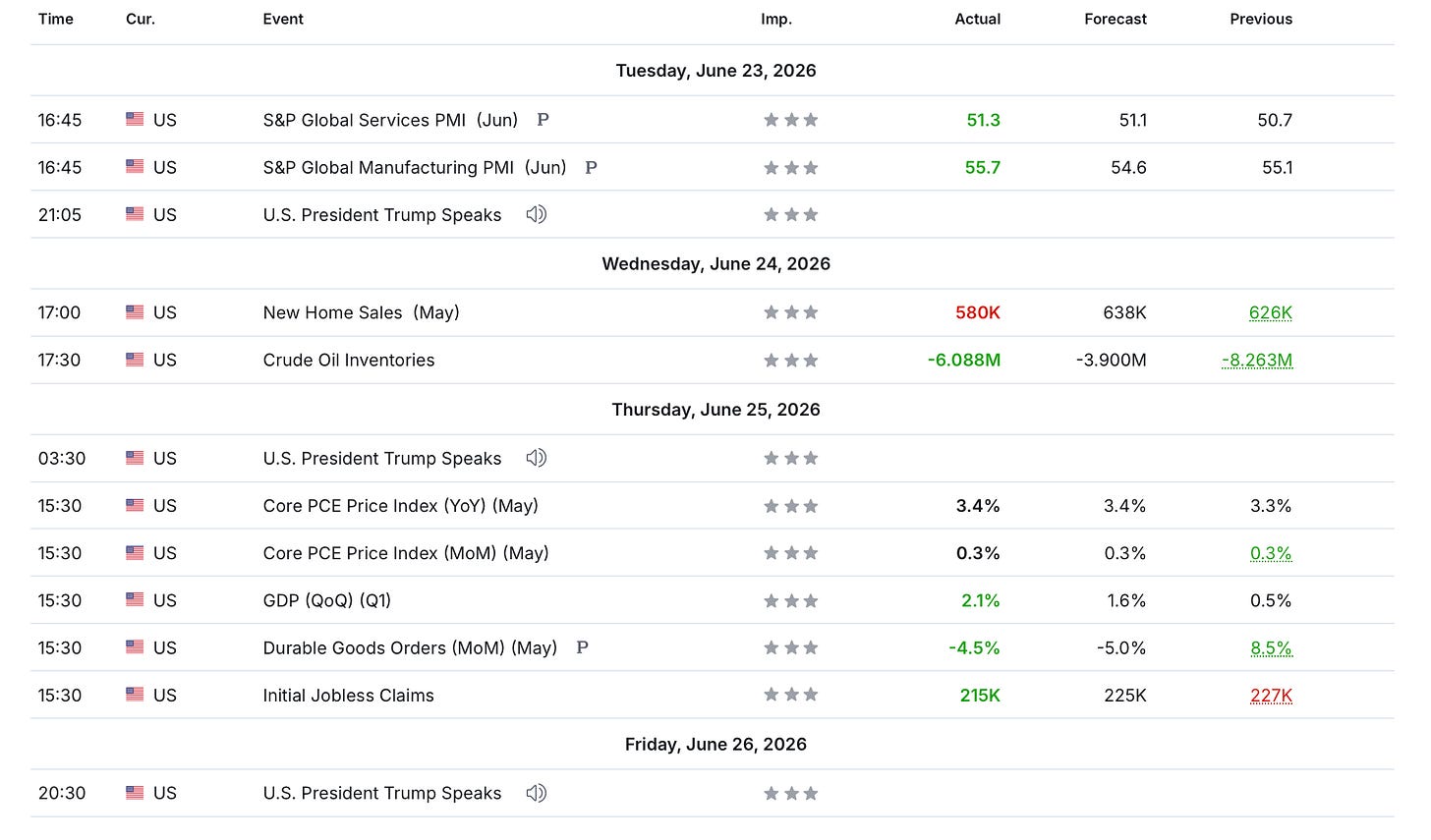Click speaker icon on 21:05 Trump Speaks row
The image size is (1431, 840).
536,214
